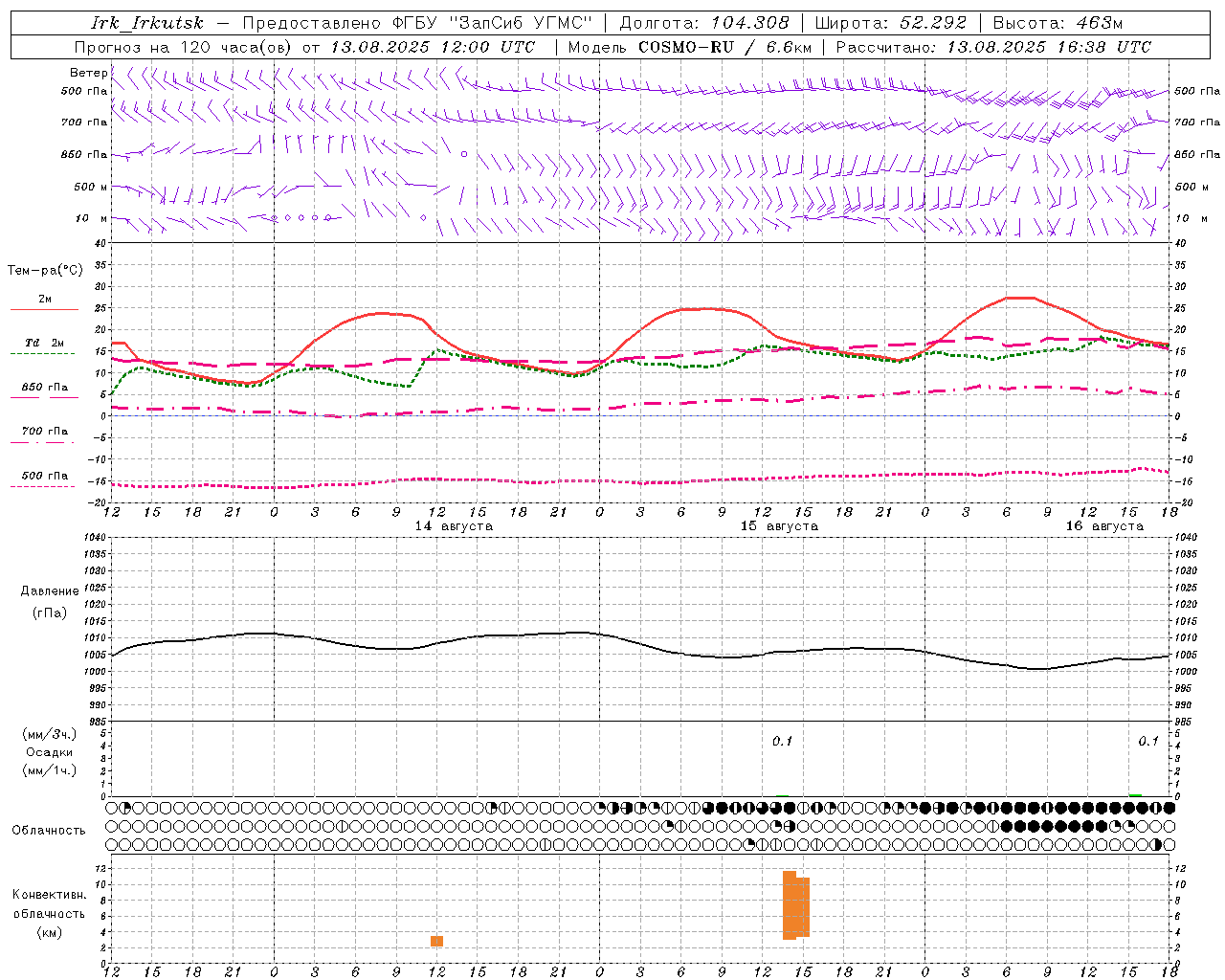Click the latitude value "52.292"
The width and height of the screenshot is (1225, 980).
[933, 23]
